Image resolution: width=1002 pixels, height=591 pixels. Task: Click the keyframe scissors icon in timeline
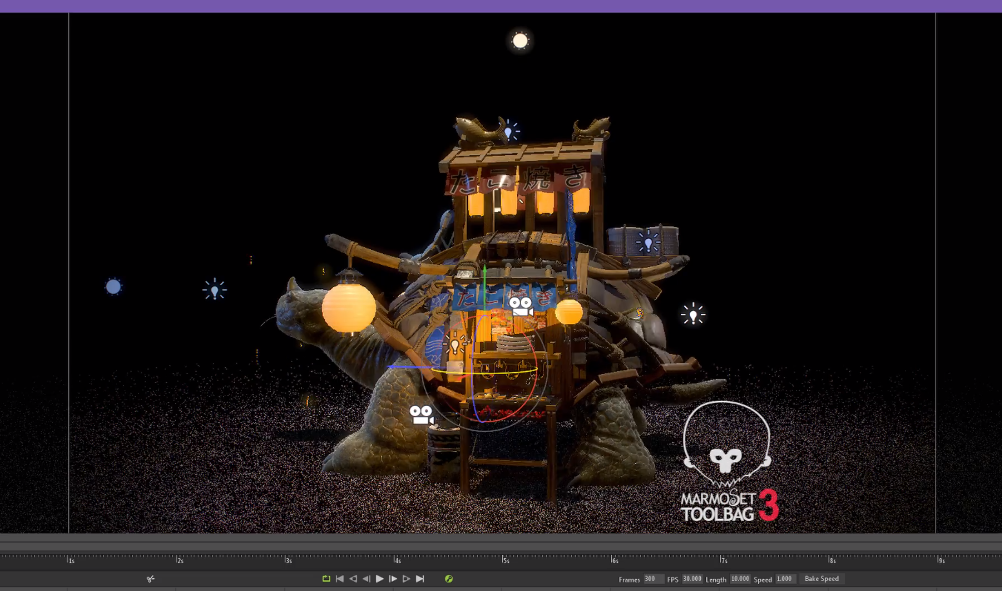(150, 579)
